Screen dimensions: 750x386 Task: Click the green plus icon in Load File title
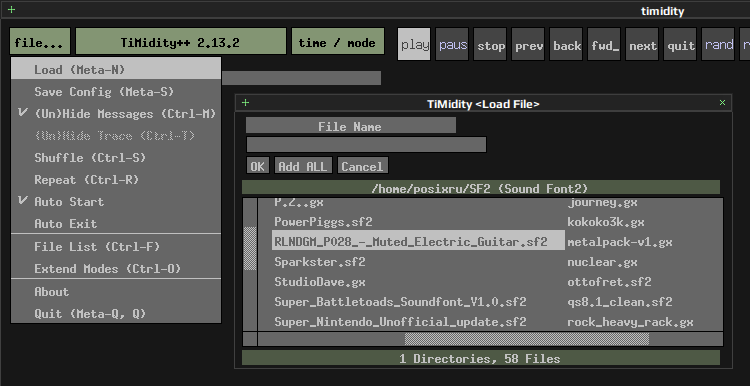[245, 102]
